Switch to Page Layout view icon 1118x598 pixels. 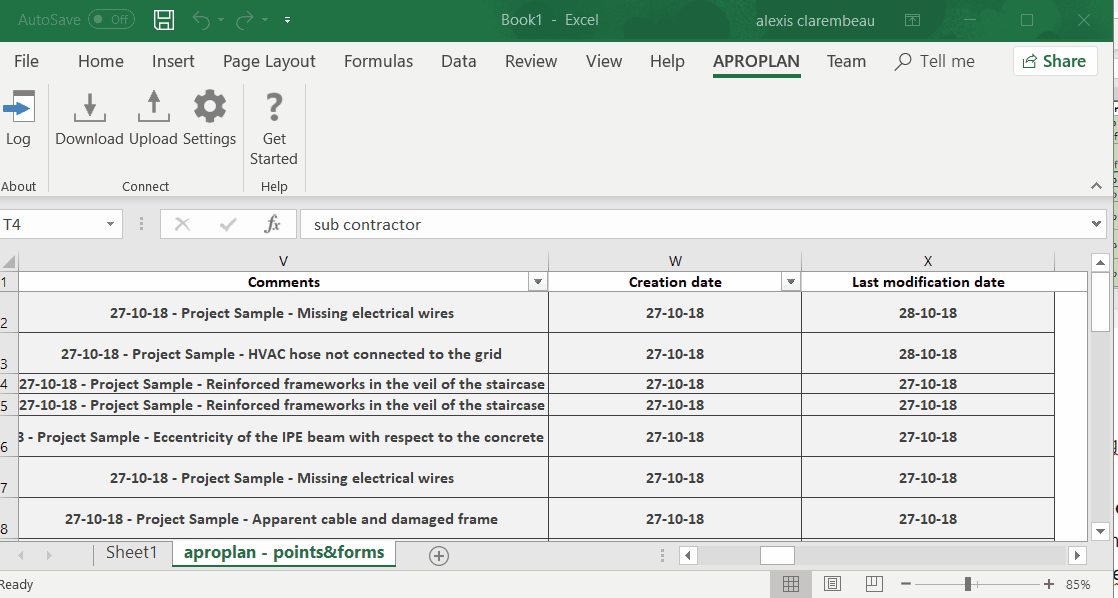(832, 584)
